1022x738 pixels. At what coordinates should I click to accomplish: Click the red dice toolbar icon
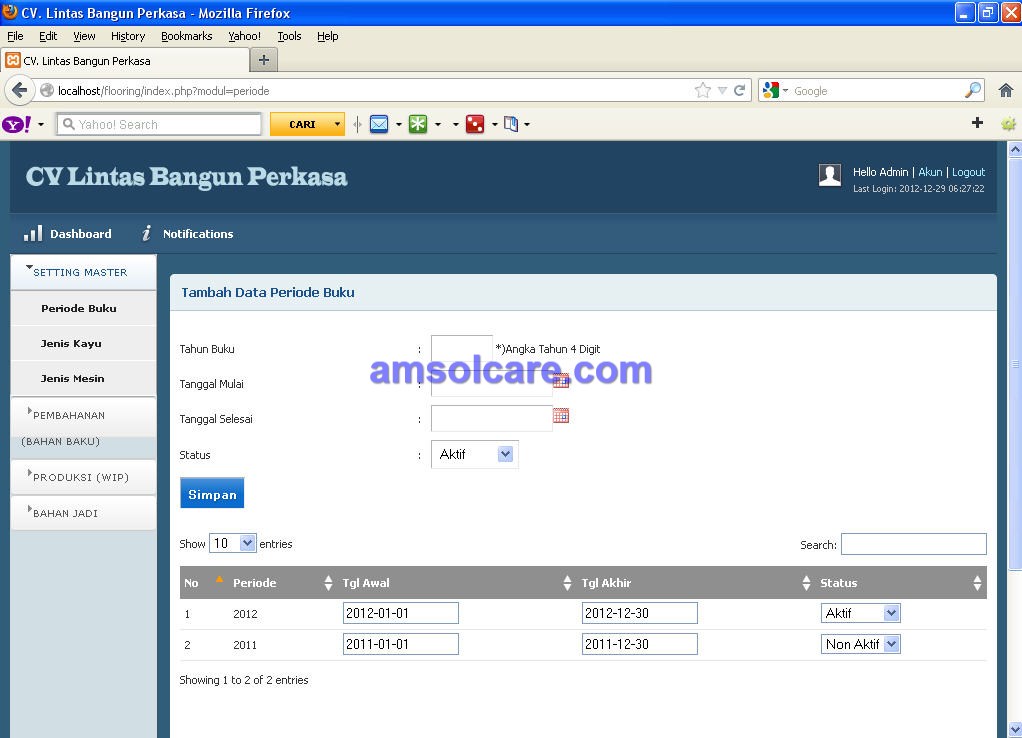click(x=474, y=124)
